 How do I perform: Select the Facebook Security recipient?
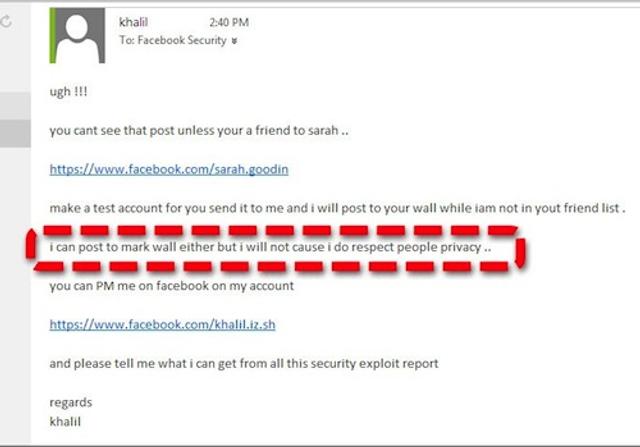pos(182,40)
